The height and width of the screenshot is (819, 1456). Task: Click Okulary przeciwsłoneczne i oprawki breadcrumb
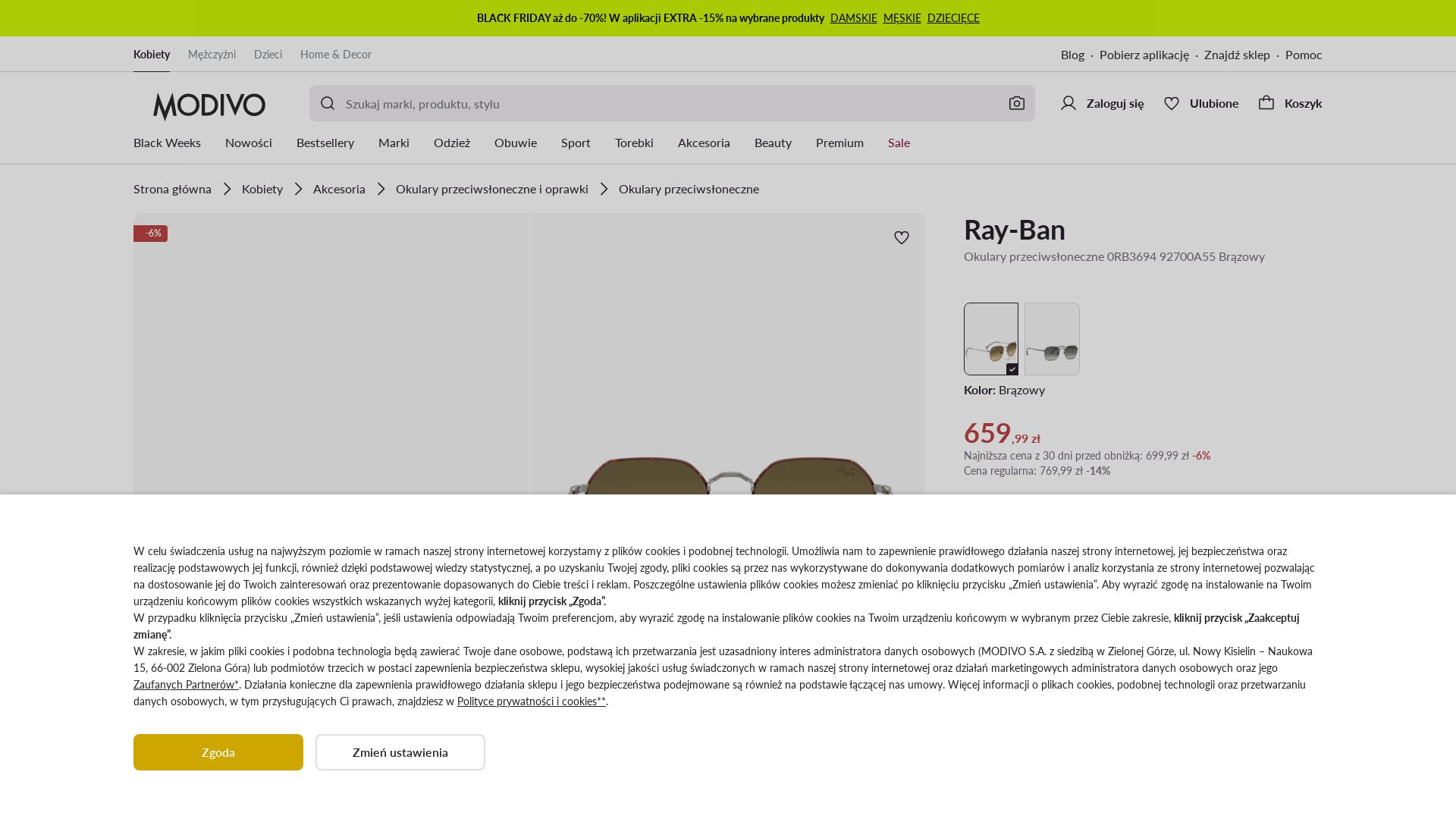pyautogui.click(x=492, y=189)
